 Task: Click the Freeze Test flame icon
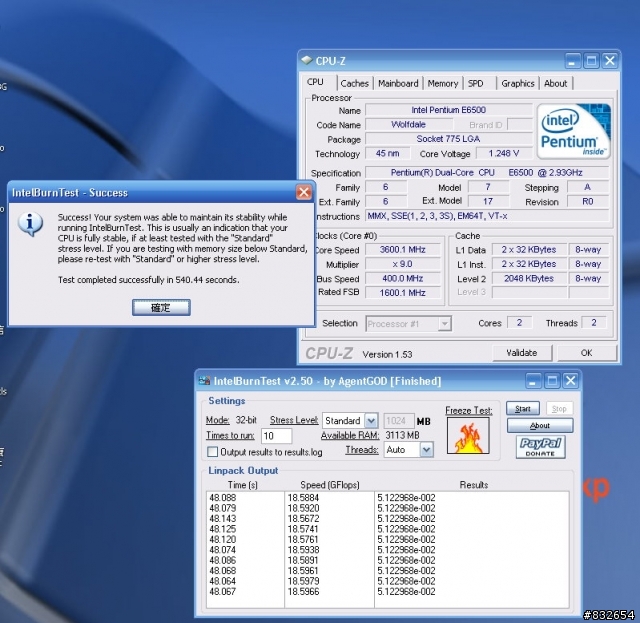click(468, 436)
